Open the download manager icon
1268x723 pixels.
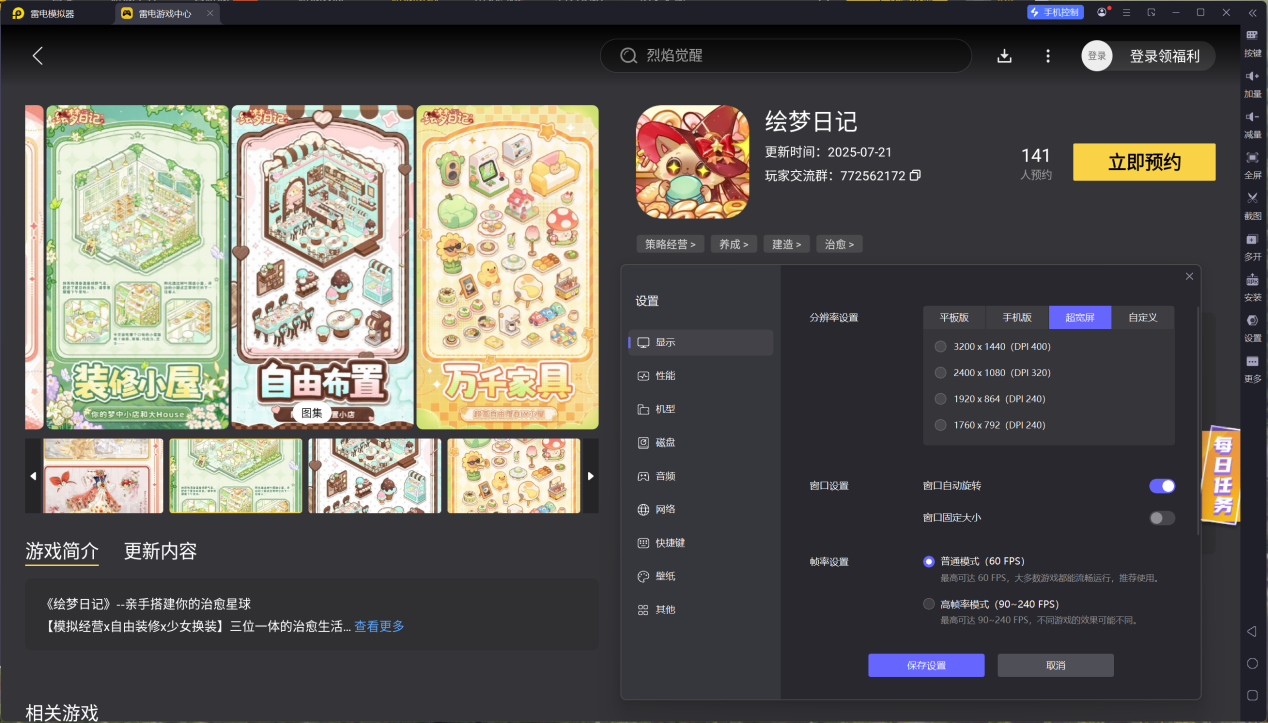[x=1005, y=56]
